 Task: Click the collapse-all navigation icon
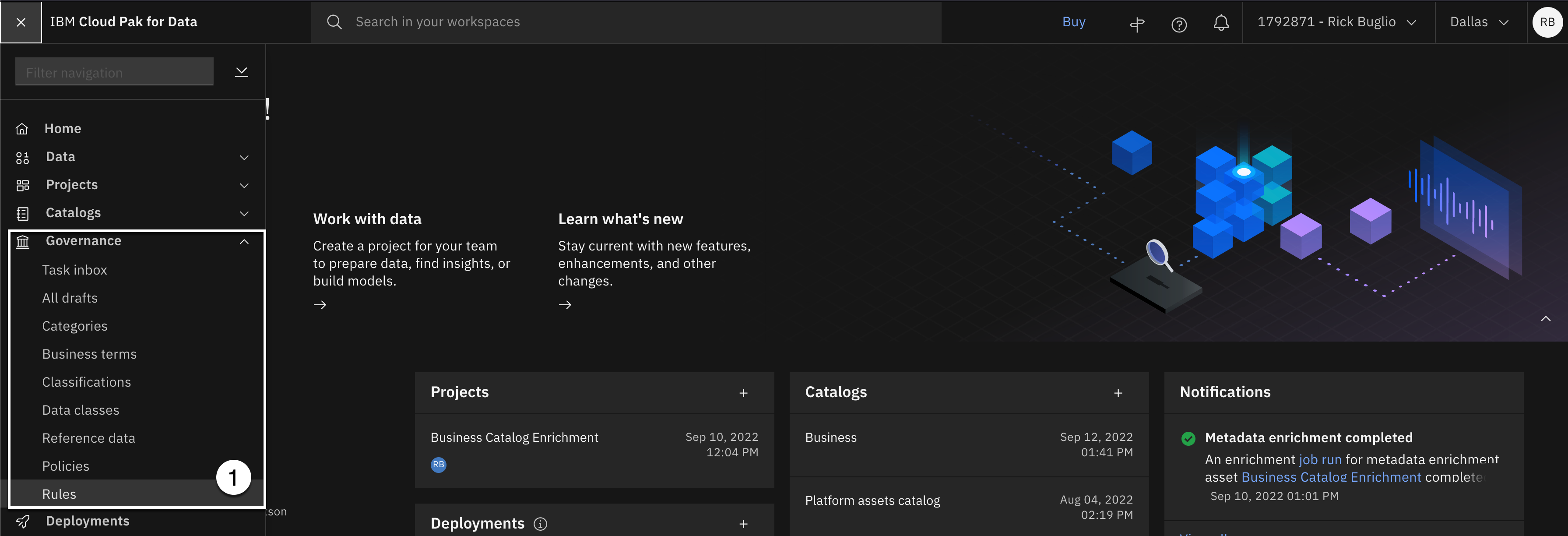tap(242, 72)
